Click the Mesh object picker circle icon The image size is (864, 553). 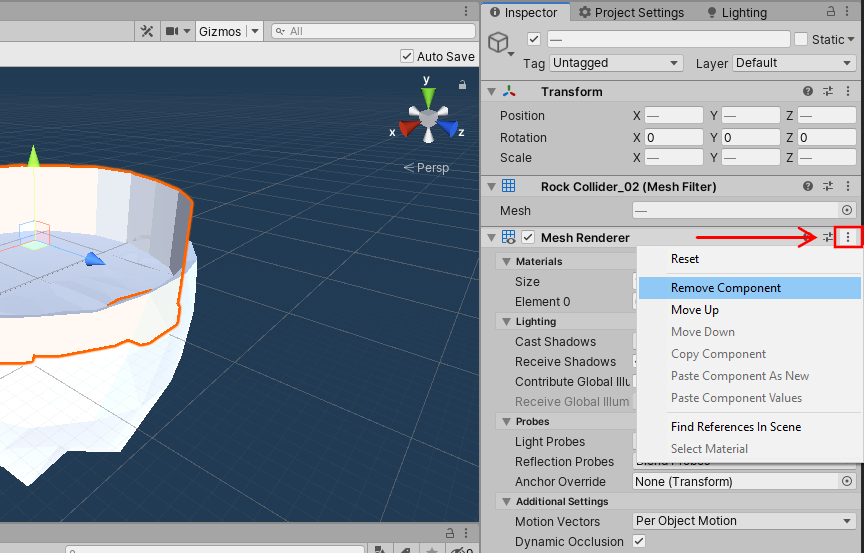pos(847,210)
